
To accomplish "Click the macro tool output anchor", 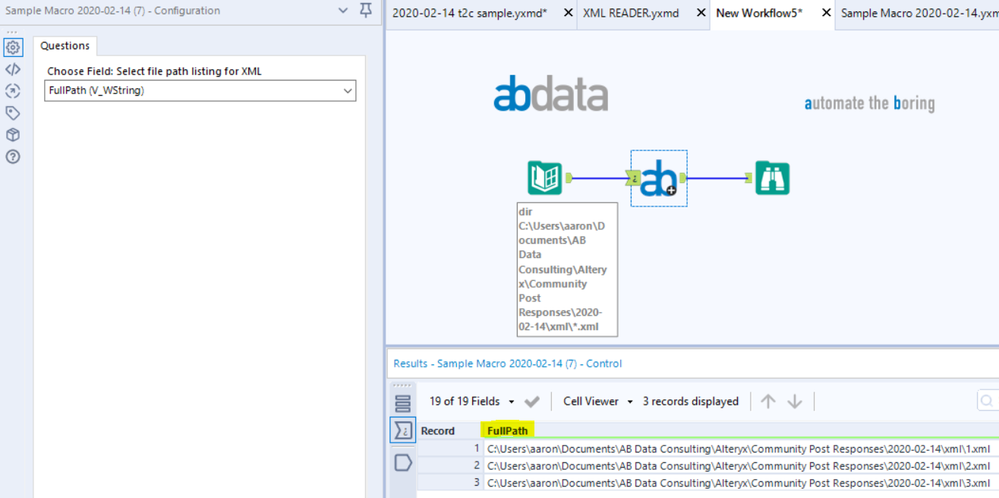I will [683, 178].
